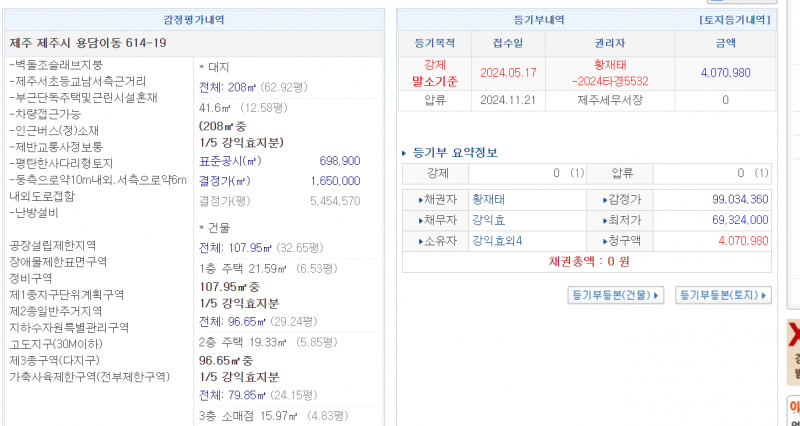This screenshot has width=800, height=426.
Task: Click the triangle bullet beside 등기부 요약정보
Action: click(x=404, y=153)
